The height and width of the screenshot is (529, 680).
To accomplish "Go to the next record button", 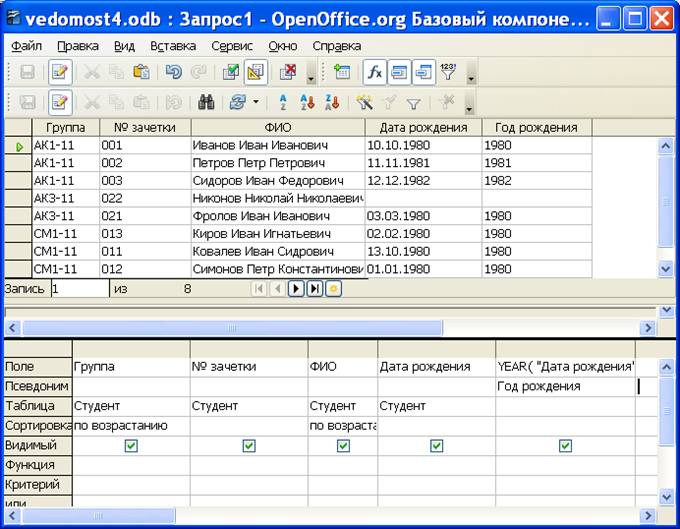I will point(295,289).
